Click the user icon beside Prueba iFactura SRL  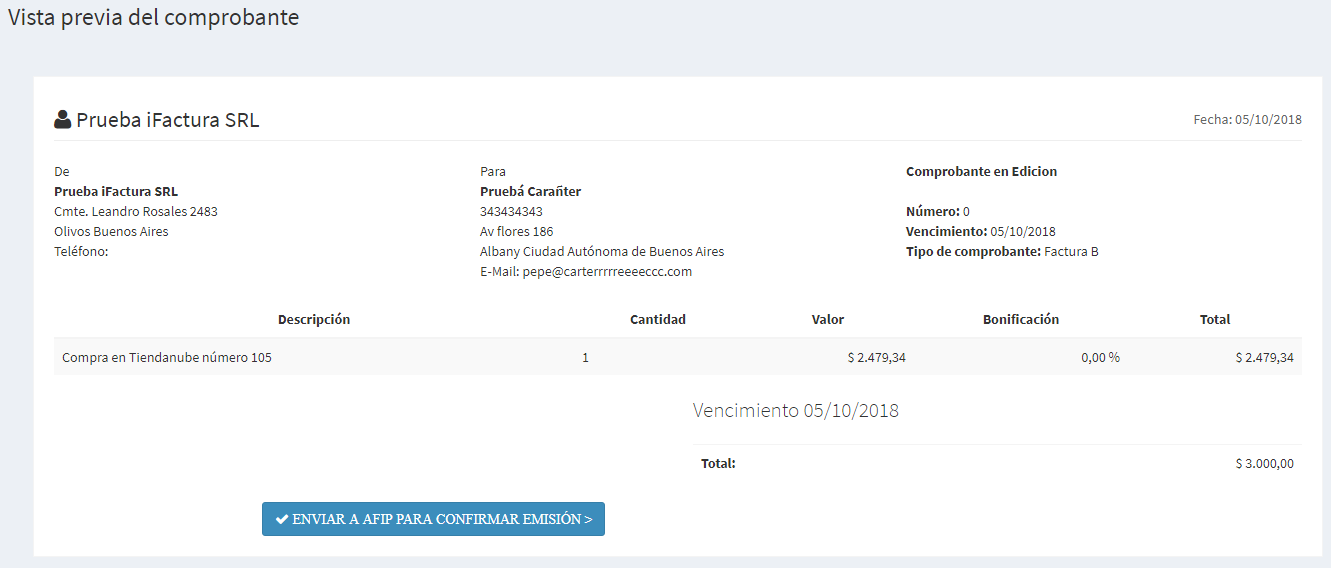tap(62, 120)
